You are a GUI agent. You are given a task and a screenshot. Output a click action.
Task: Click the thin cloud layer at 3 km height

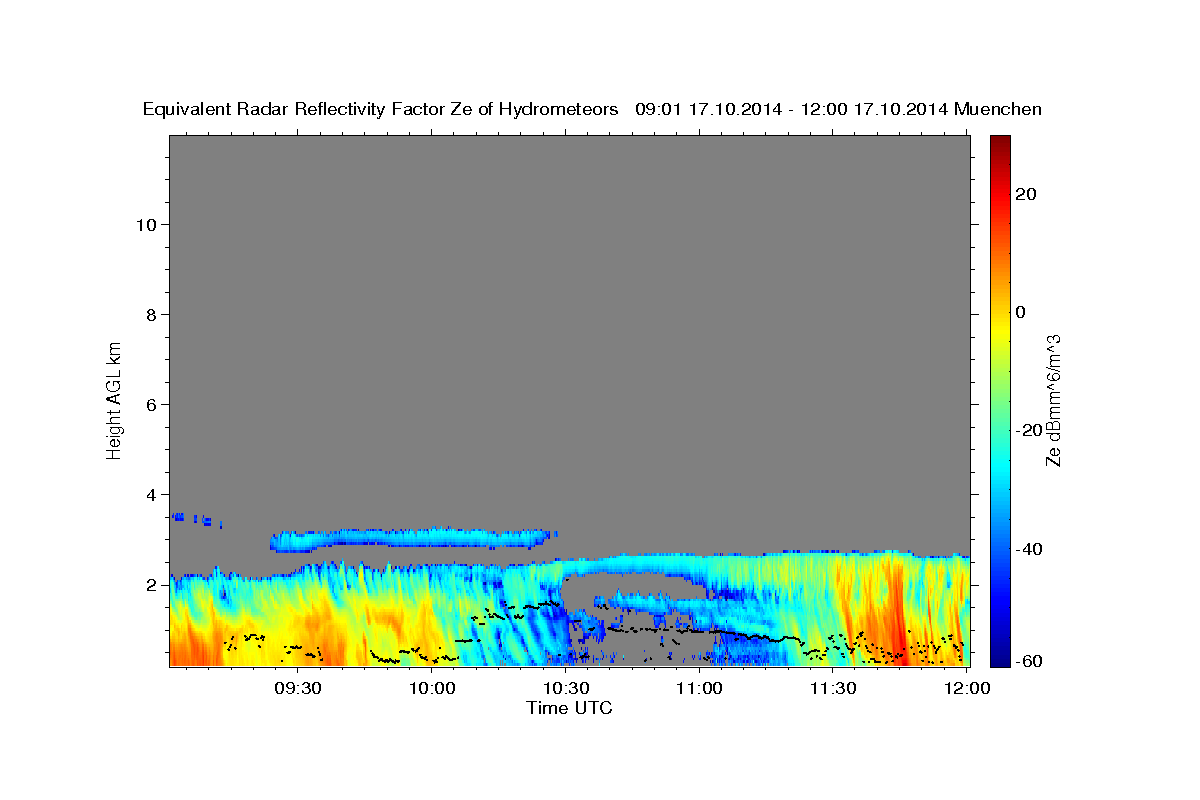[413, 540]
